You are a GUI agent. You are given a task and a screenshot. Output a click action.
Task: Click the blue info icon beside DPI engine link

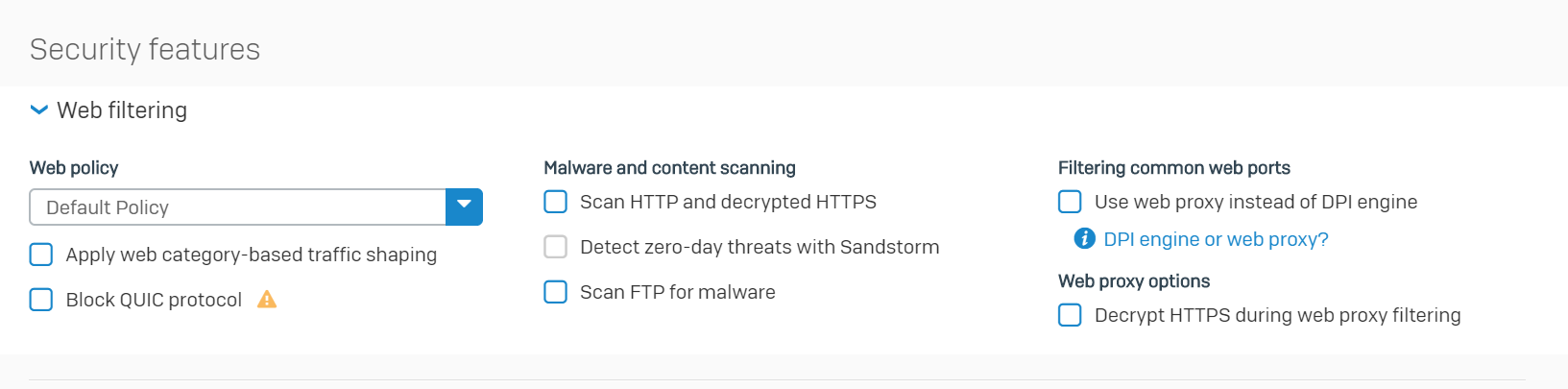pos(1084,239)
